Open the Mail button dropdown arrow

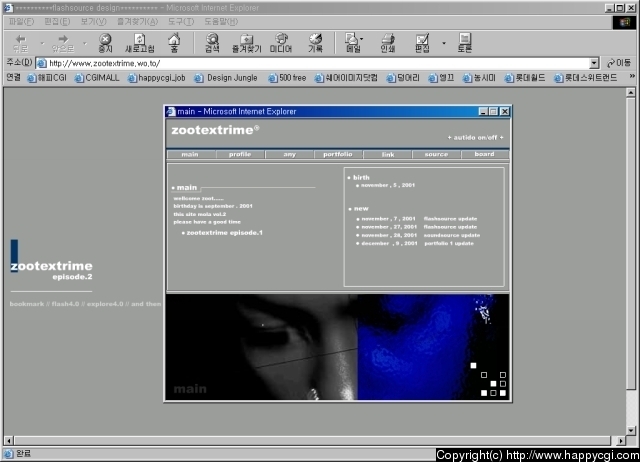(362, 39)
